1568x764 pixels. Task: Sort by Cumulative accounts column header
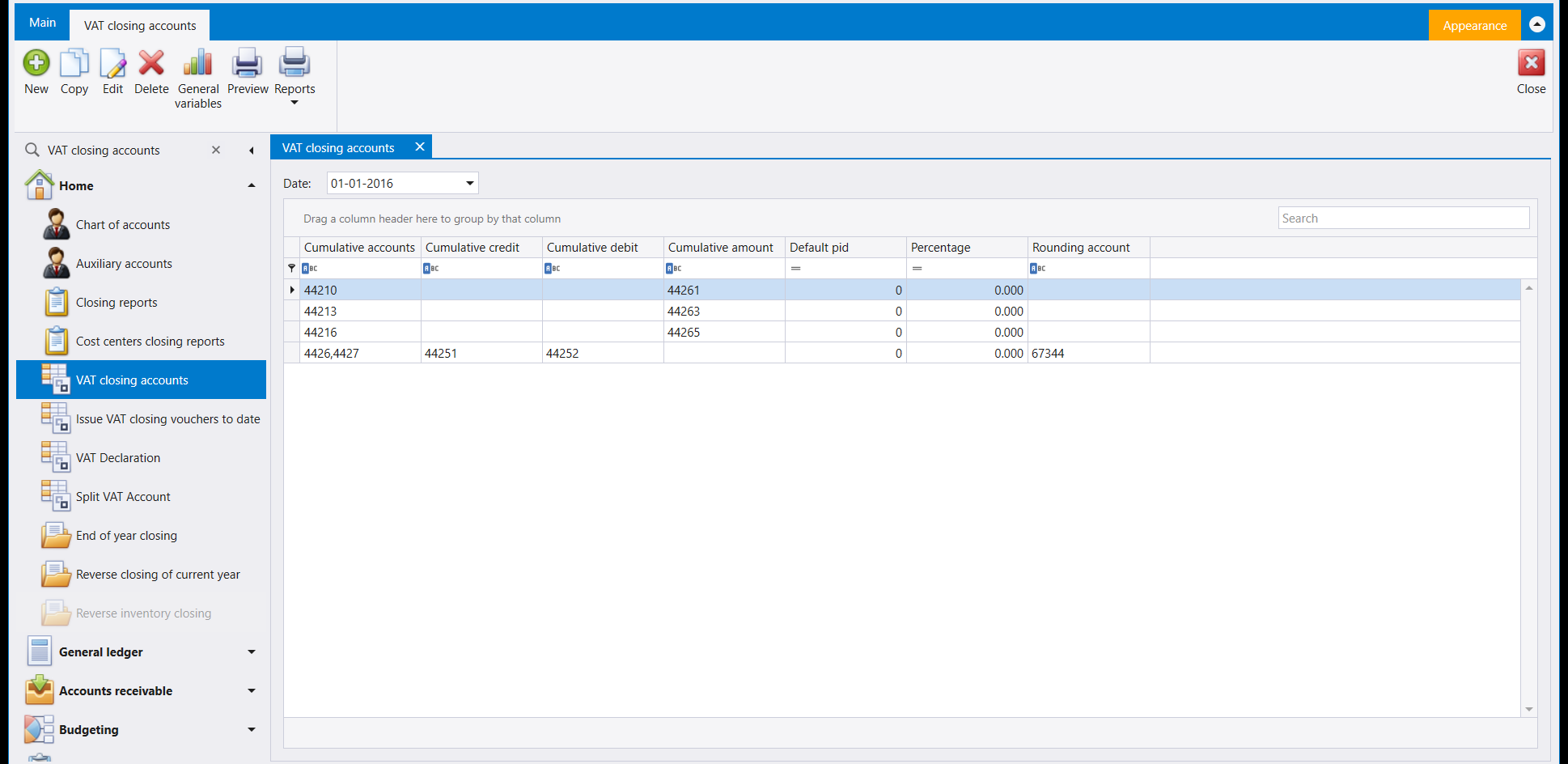click(360, 248)
